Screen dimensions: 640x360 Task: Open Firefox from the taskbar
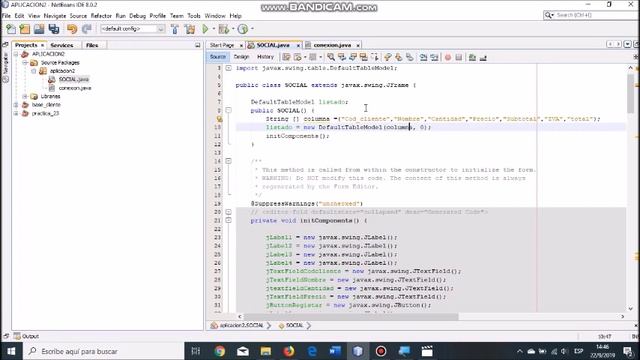(289, 351)
